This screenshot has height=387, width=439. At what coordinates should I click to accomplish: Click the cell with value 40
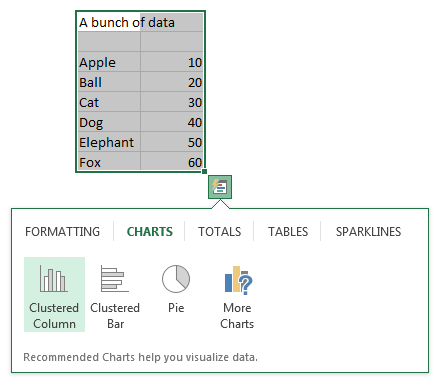[x=172, y=122]
